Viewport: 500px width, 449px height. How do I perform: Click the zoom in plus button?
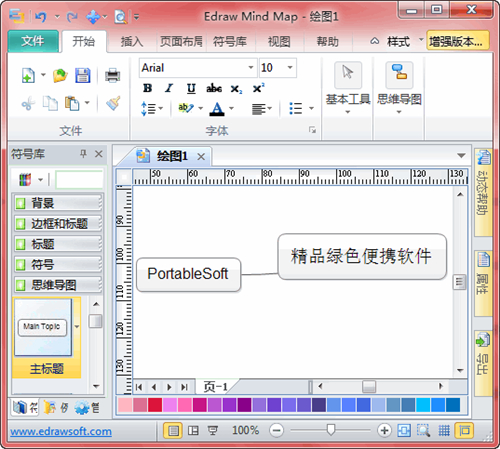click(384, 430)
